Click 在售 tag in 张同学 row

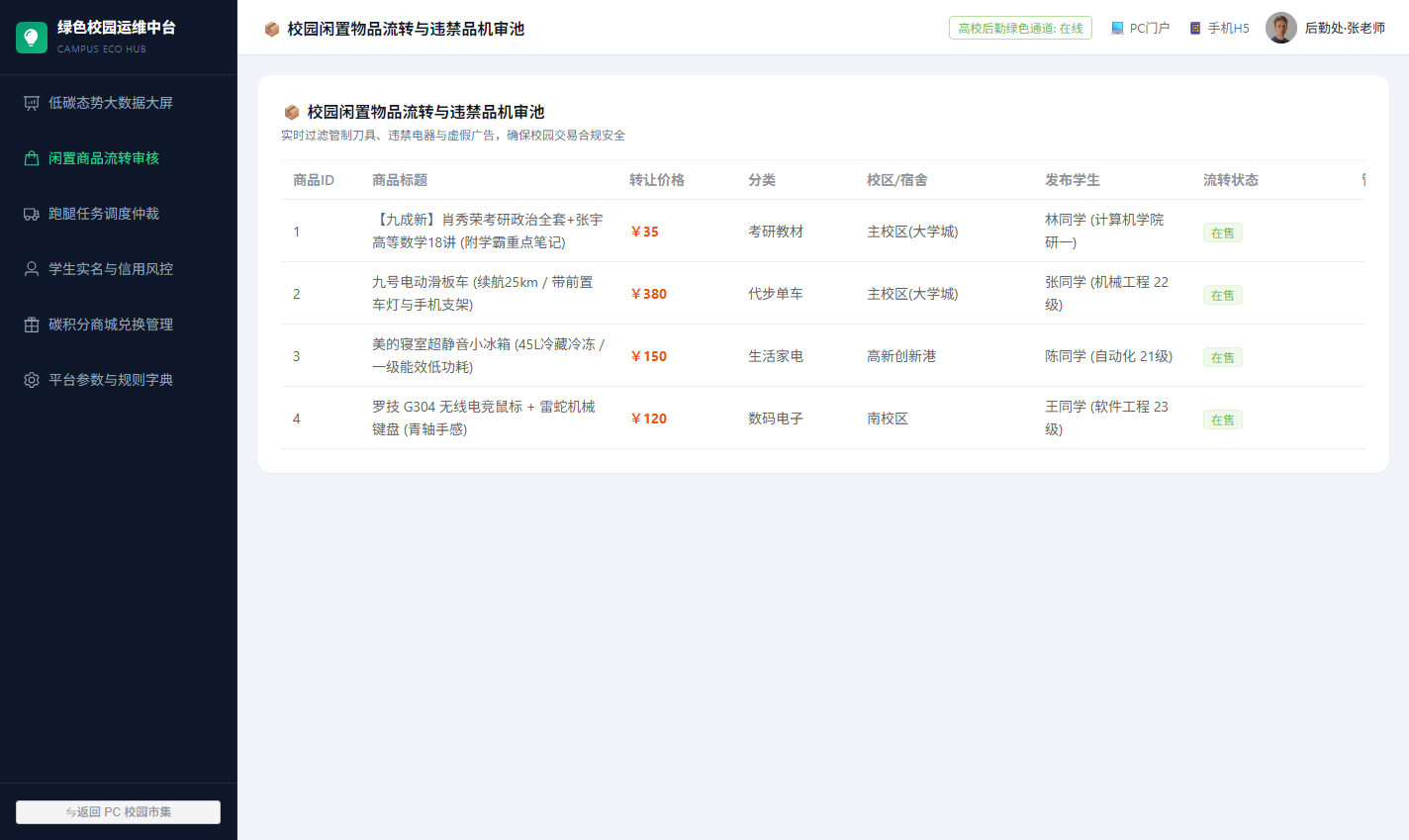tap(1223, 295)
